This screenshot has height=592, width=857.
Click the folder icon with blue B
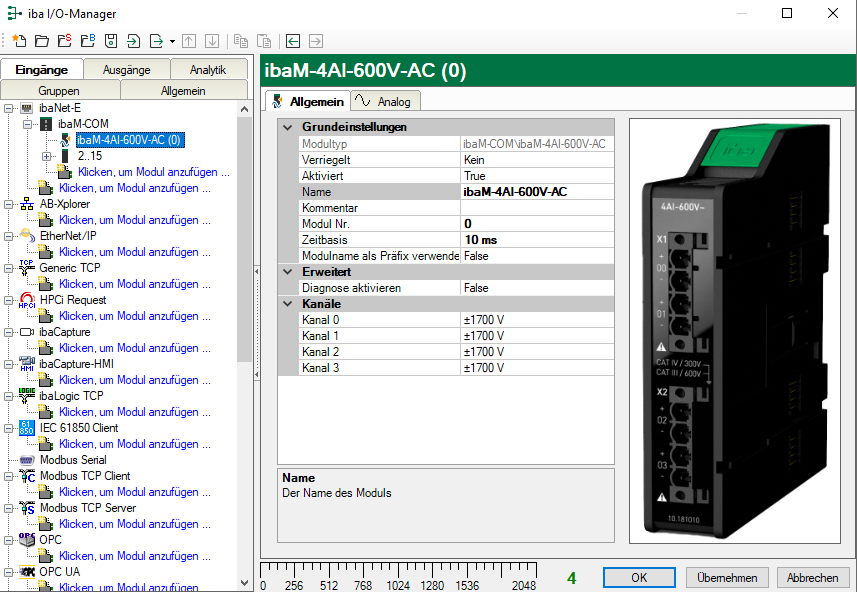[x=87, y=41]
